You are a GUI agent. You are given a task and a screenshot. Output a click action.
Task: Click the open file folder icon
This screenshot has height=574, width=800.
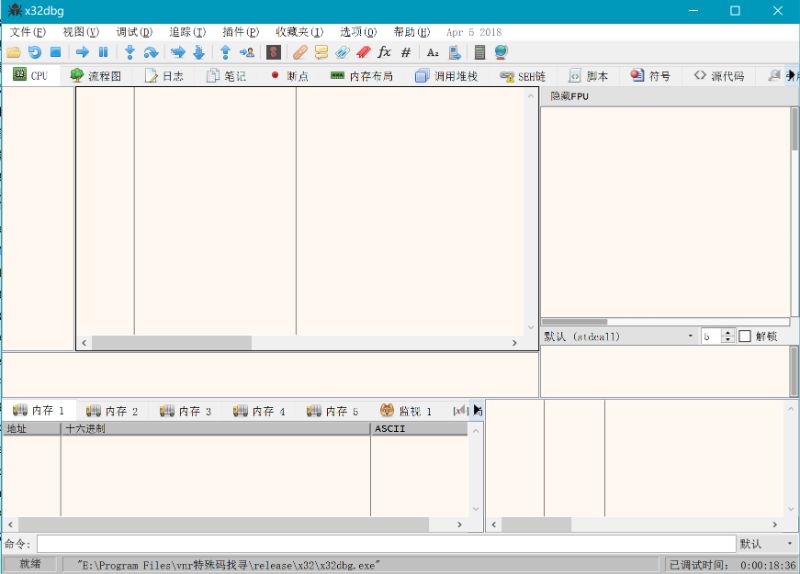tap(13, 52)
